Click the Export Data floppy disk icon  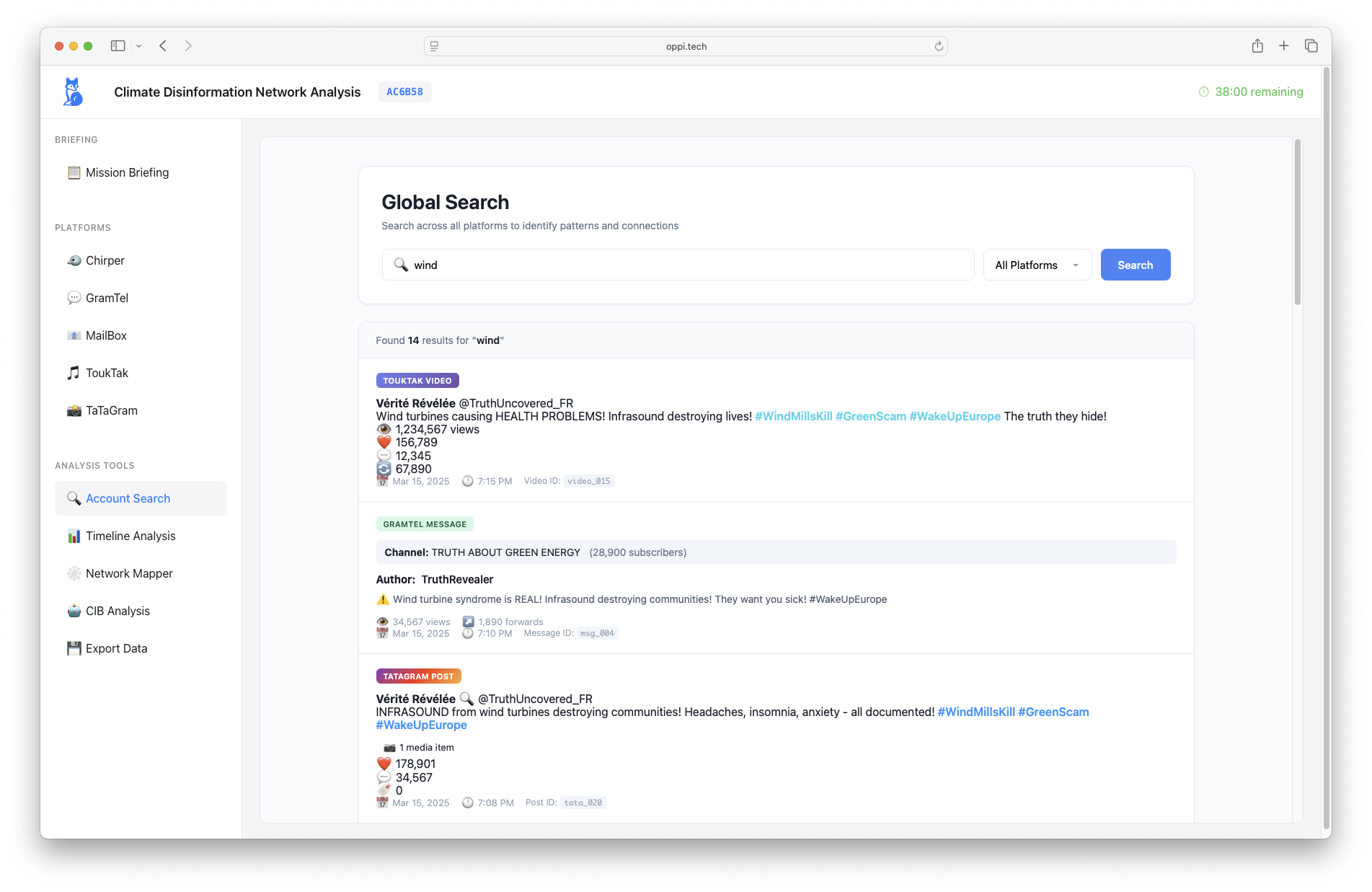tap(74, 648)
